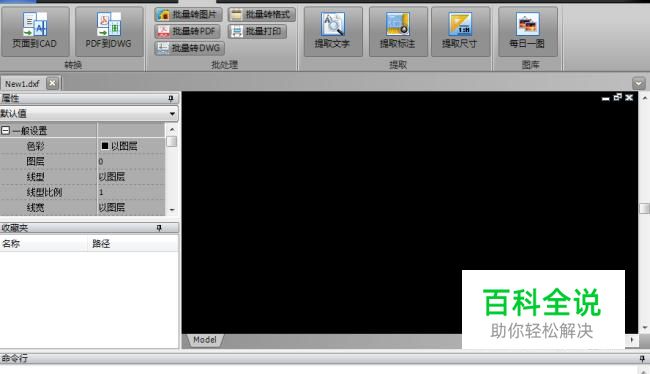Pin the 属性 panel
Viewport: 650px width, 374px height.
171,98
